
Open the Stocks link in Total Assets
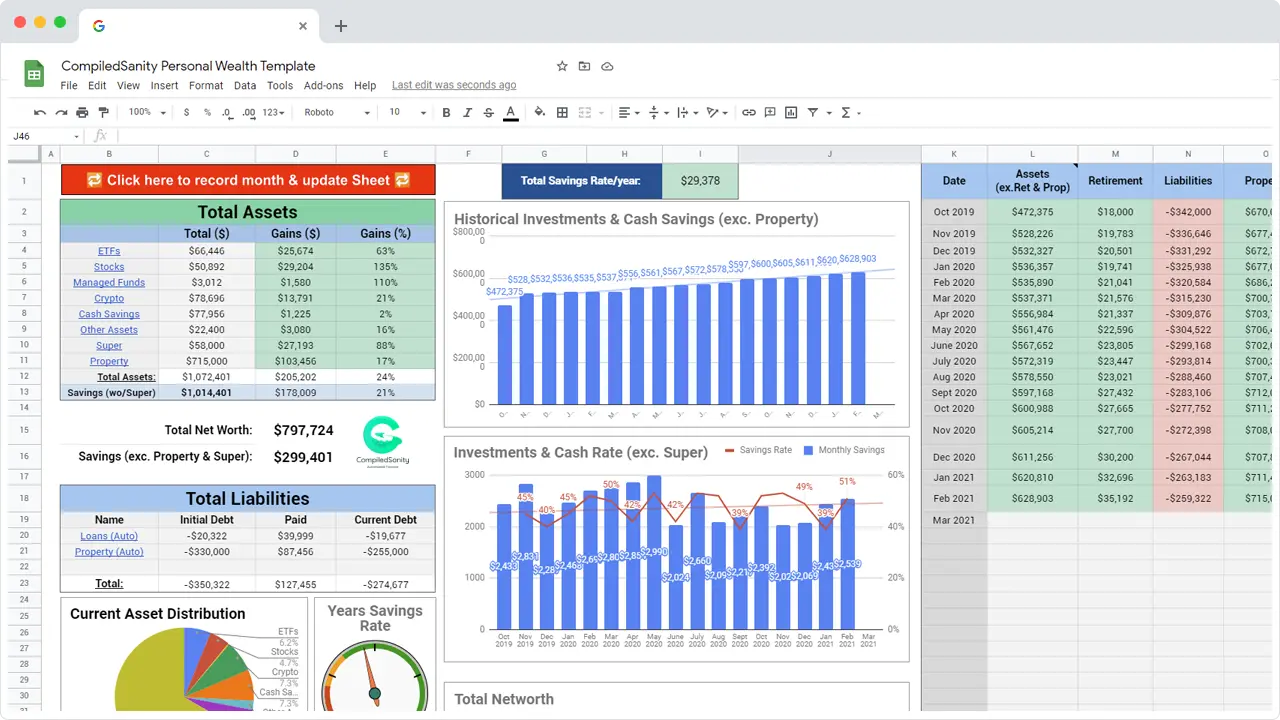(109, 267)
